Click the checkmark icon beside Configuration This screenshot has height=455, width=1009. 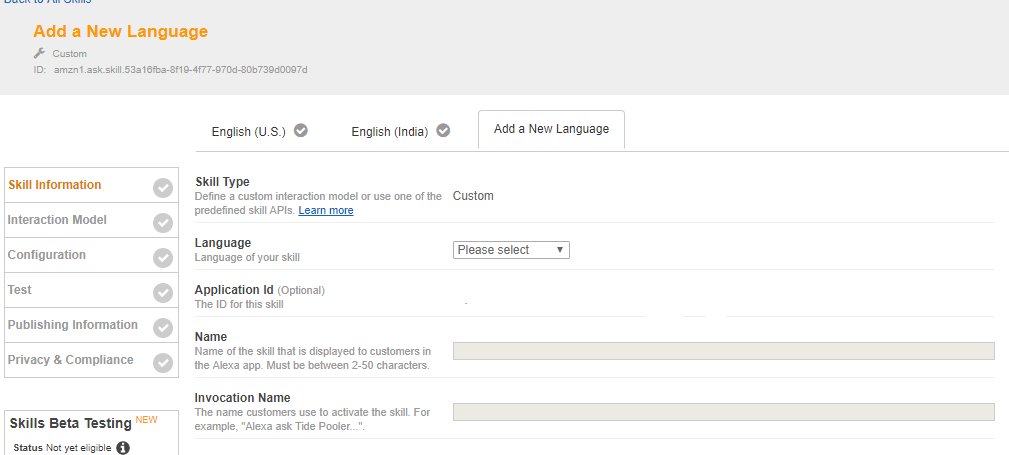(x=163, y=257)
